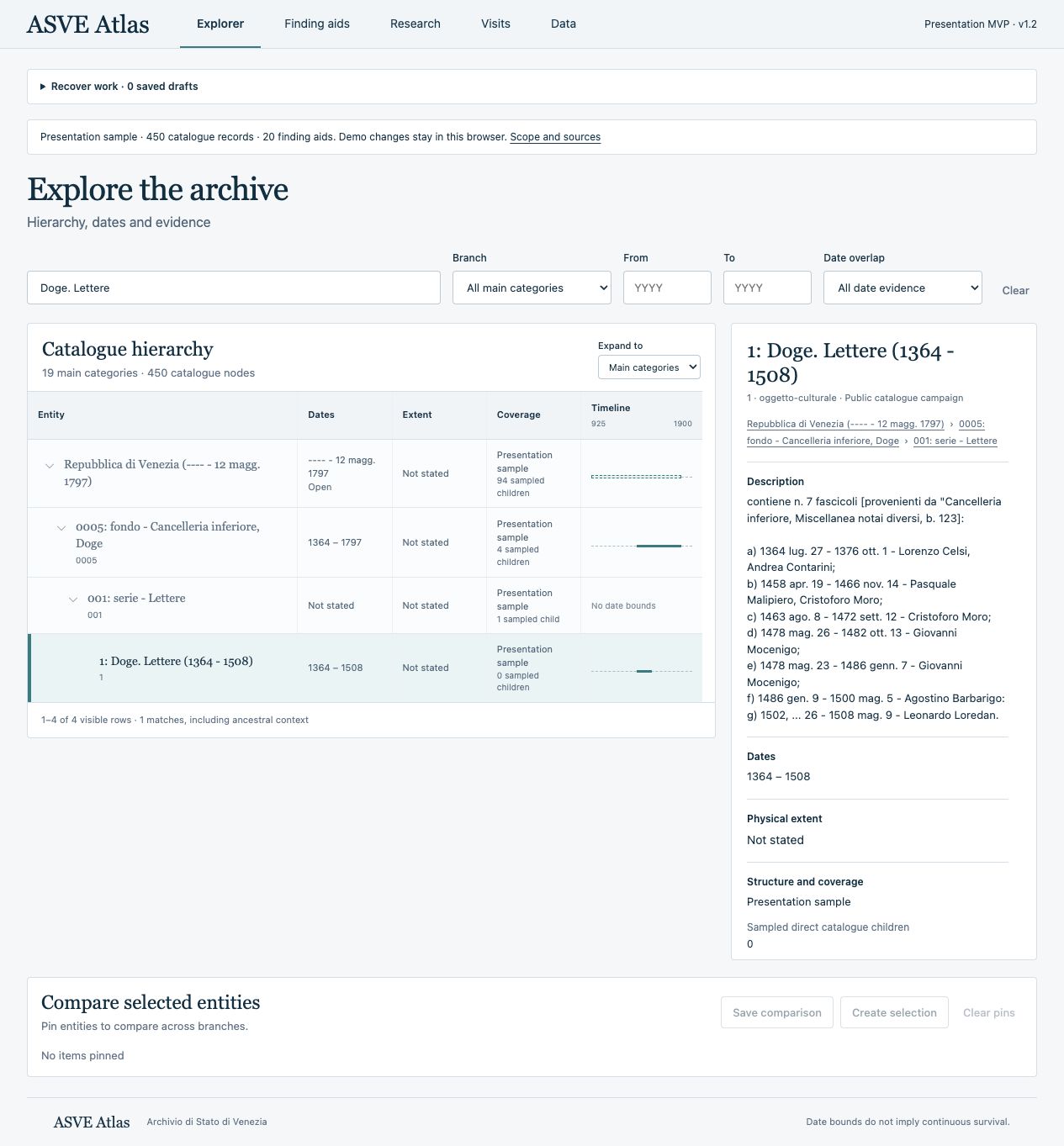Collapse the 001 serie Lettere row
This screenshot has width=1064, height=1146.
[73, 599]
